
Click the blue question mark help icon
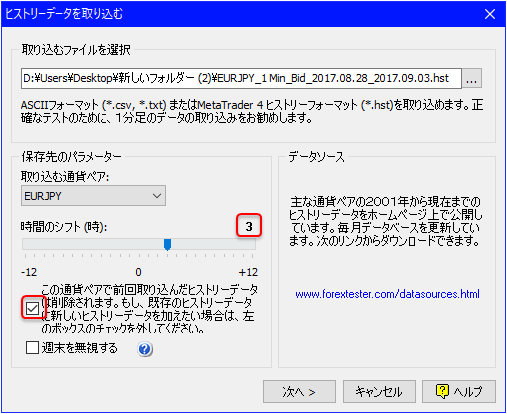pos(145,349)
